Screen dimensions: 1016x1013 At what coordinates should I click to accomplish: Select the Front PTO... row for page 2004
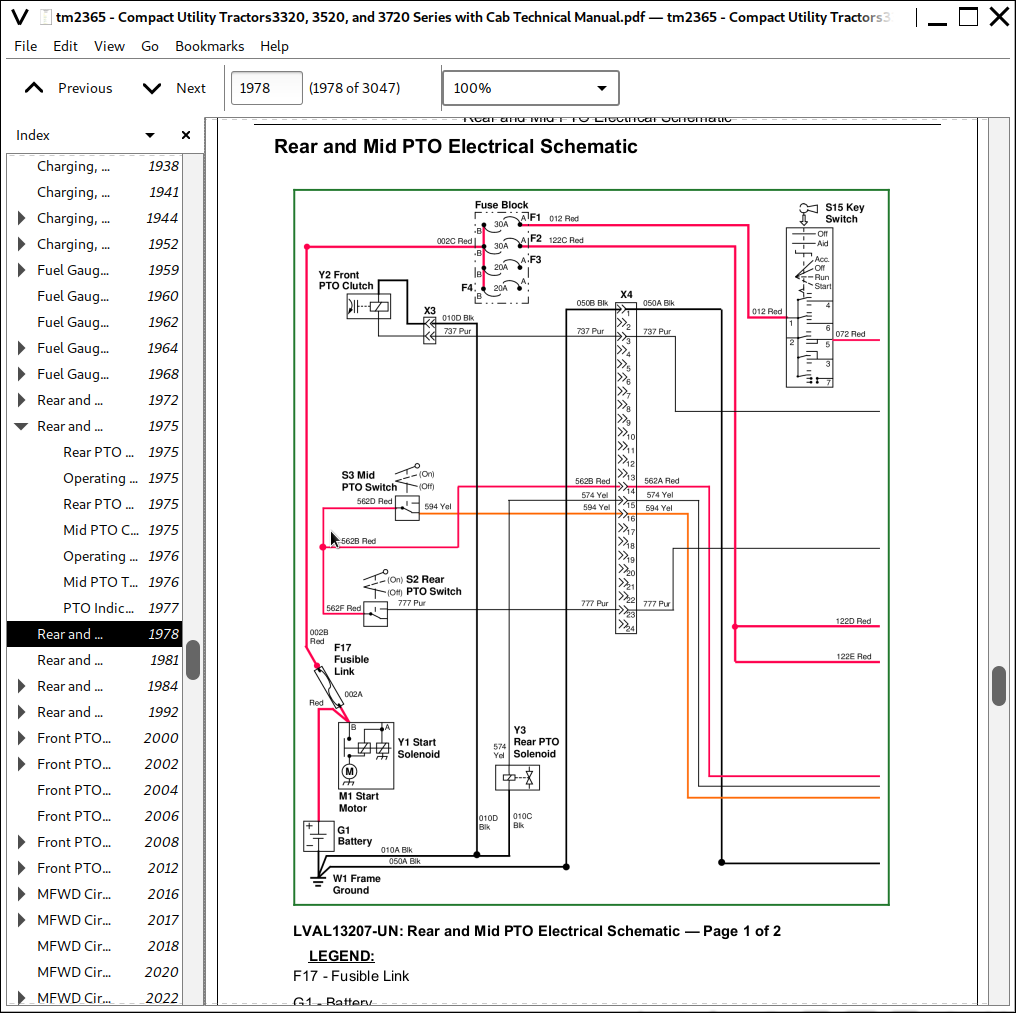[95, 790]
